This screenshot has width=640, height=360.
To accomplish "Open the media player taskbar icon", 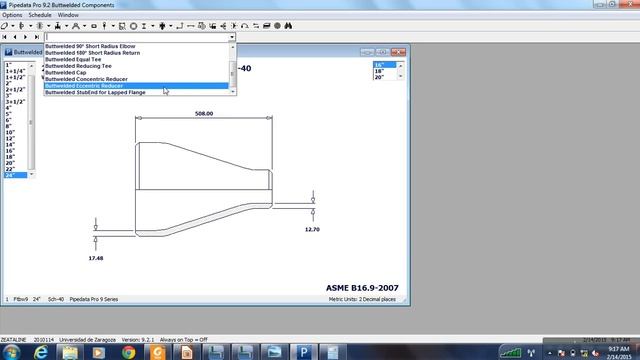I will (x=99, y=352).
